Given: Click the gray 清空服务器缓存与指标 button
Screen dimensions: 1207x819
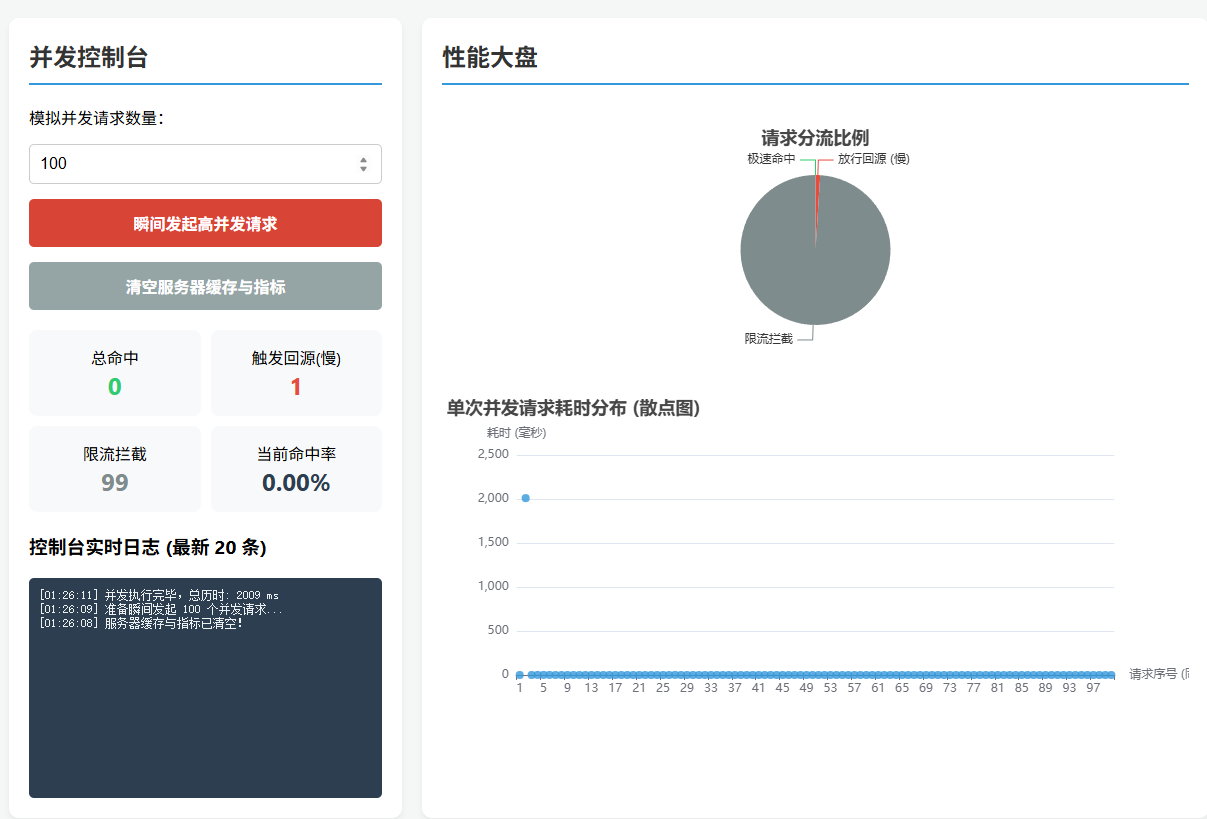Looking at the screenshot, I should (x=205, y=287).
